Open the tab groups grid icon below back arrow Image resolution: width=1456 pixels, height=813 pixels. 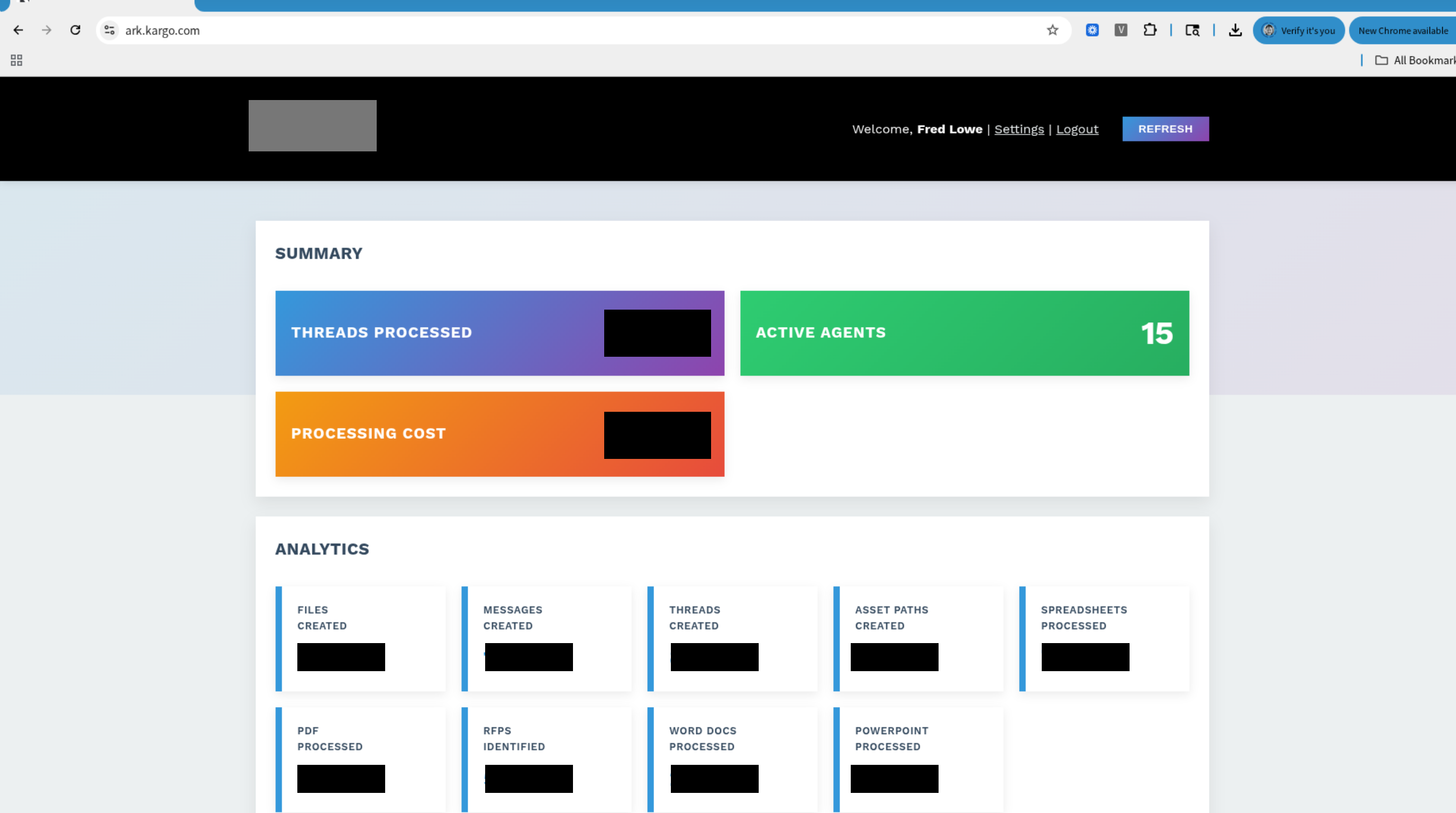16,59
